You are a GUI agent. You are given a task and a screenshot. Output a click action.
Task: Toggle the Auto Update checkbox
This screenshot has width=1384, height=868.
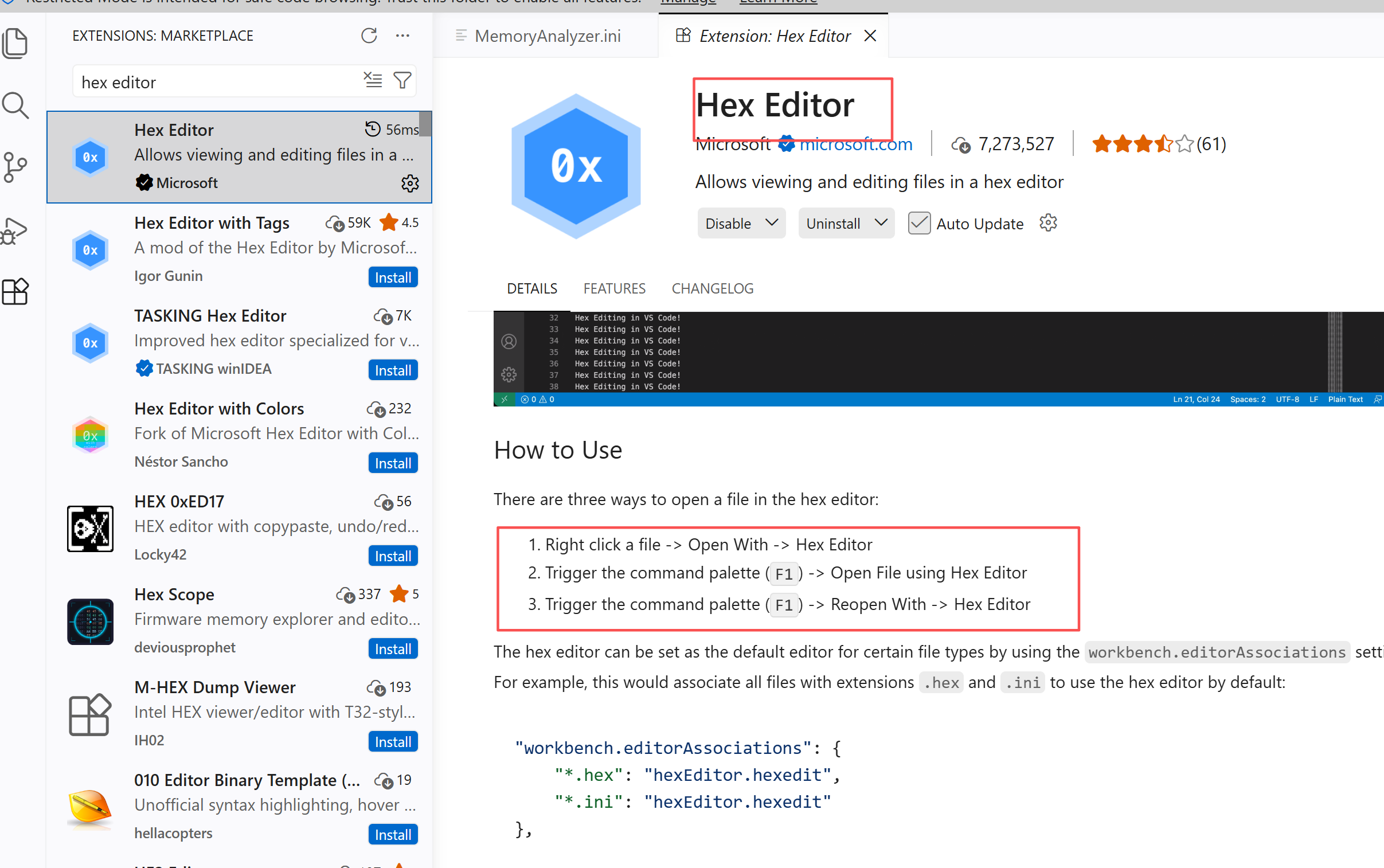click(919, 223)
